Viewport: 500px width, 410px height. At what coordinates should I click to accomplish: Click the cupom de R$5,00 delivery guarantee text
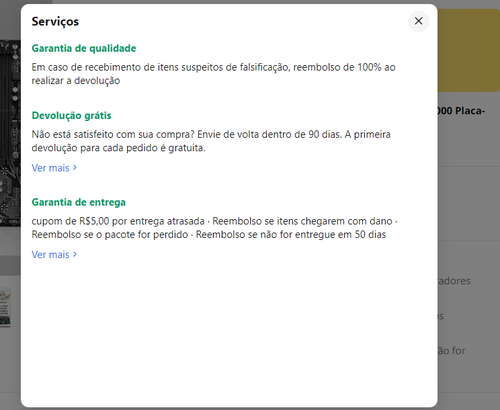point(118,221)
